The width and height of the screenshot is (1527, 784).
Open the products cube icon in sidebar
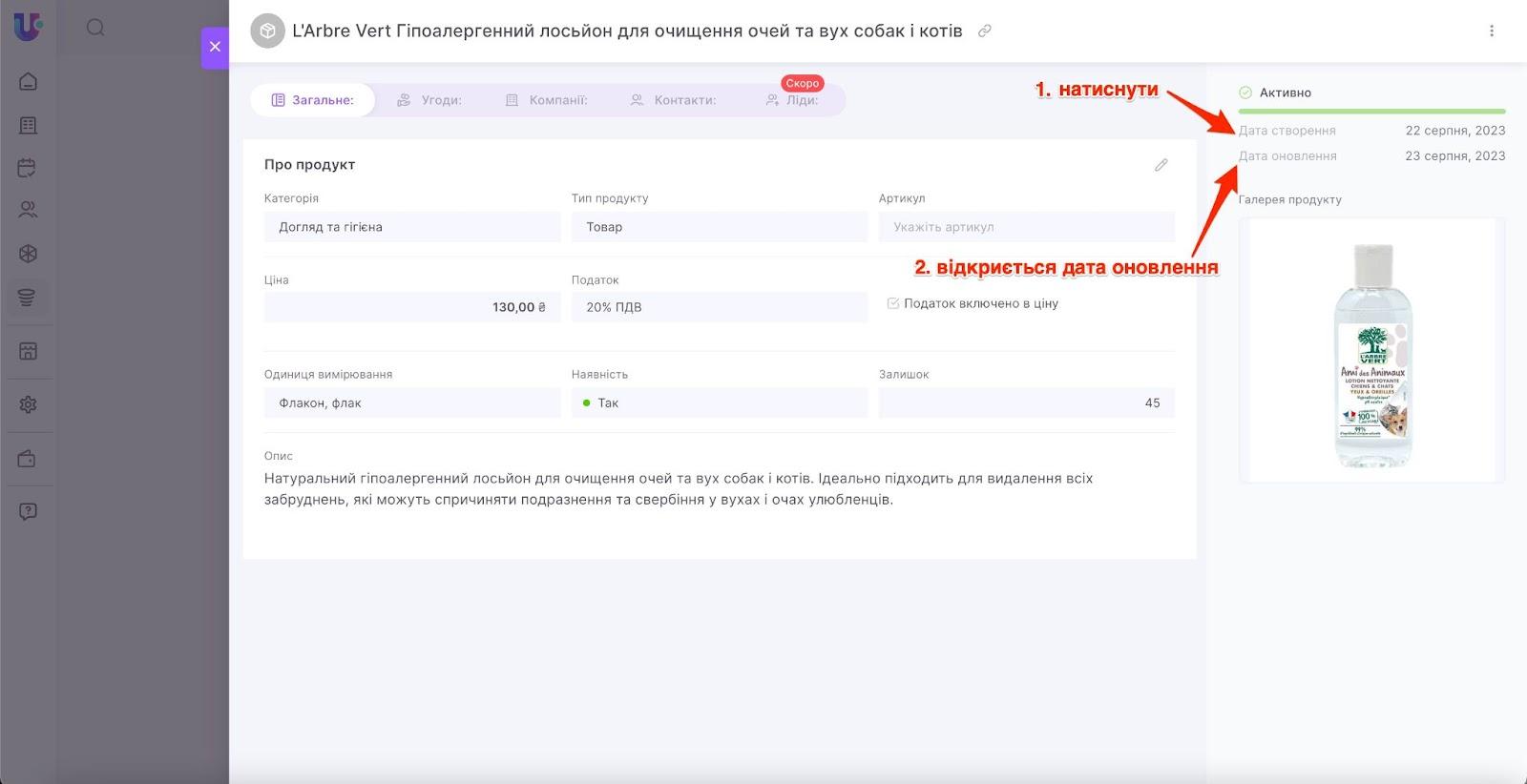click(x=28, y=254)
